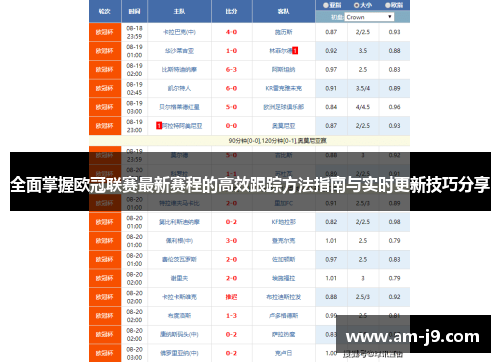
Task: Open away team 欧洲足球俱乐部 link
Action: pyautogui.click(x=283, y=107)
